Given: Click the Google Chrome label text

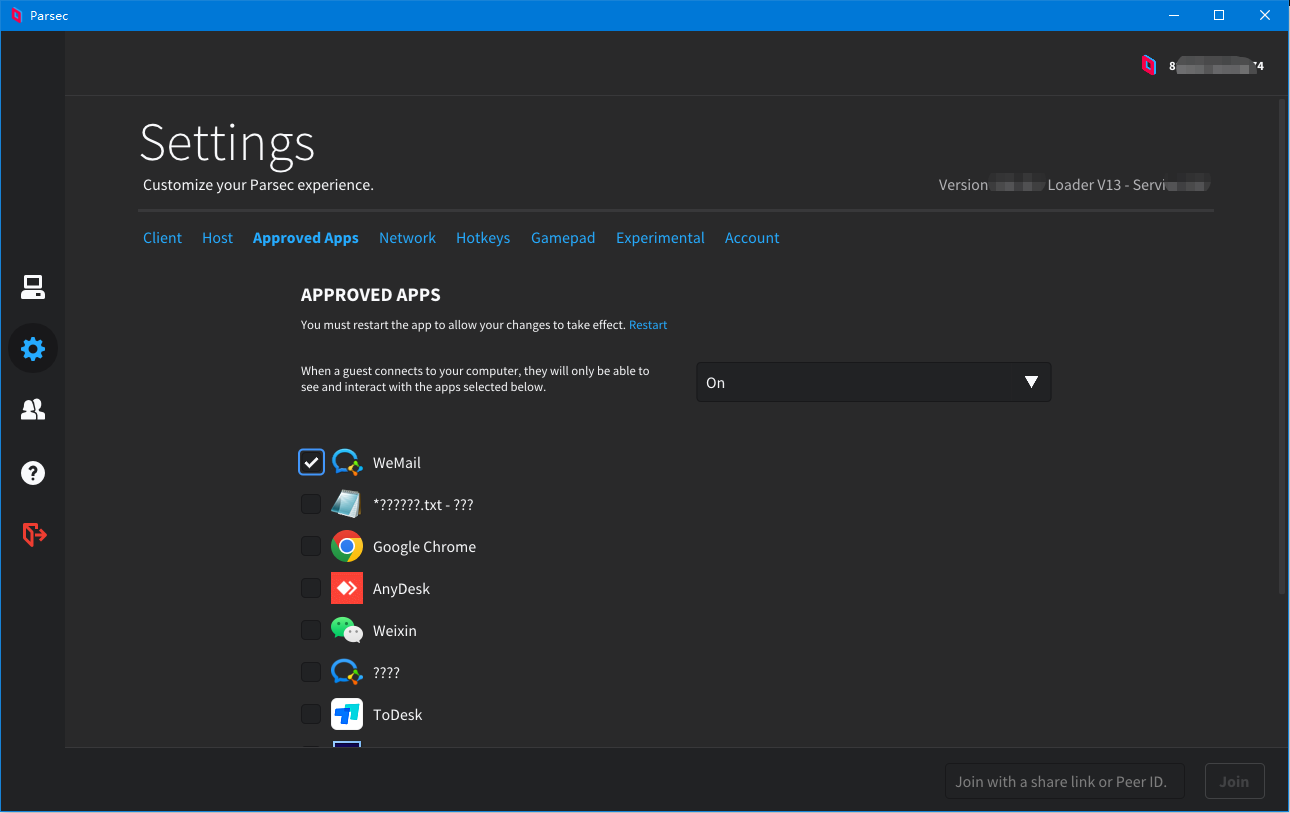Looking at the screenshot, I should [424, 547].
